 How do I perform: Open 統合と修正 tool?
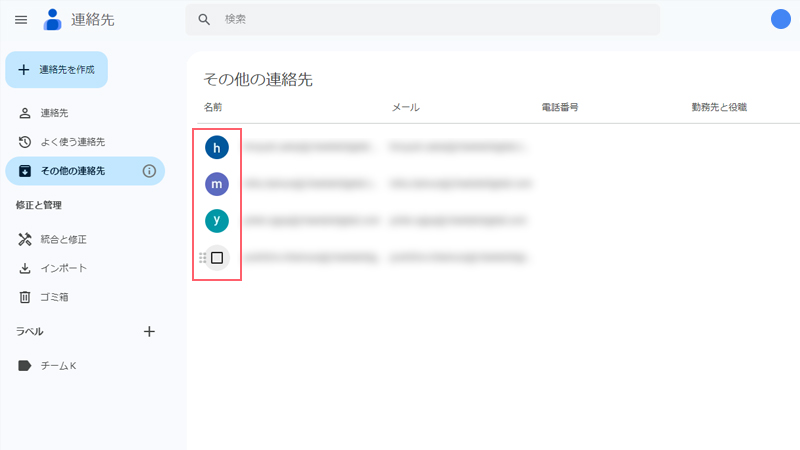[x=63, y=239]
